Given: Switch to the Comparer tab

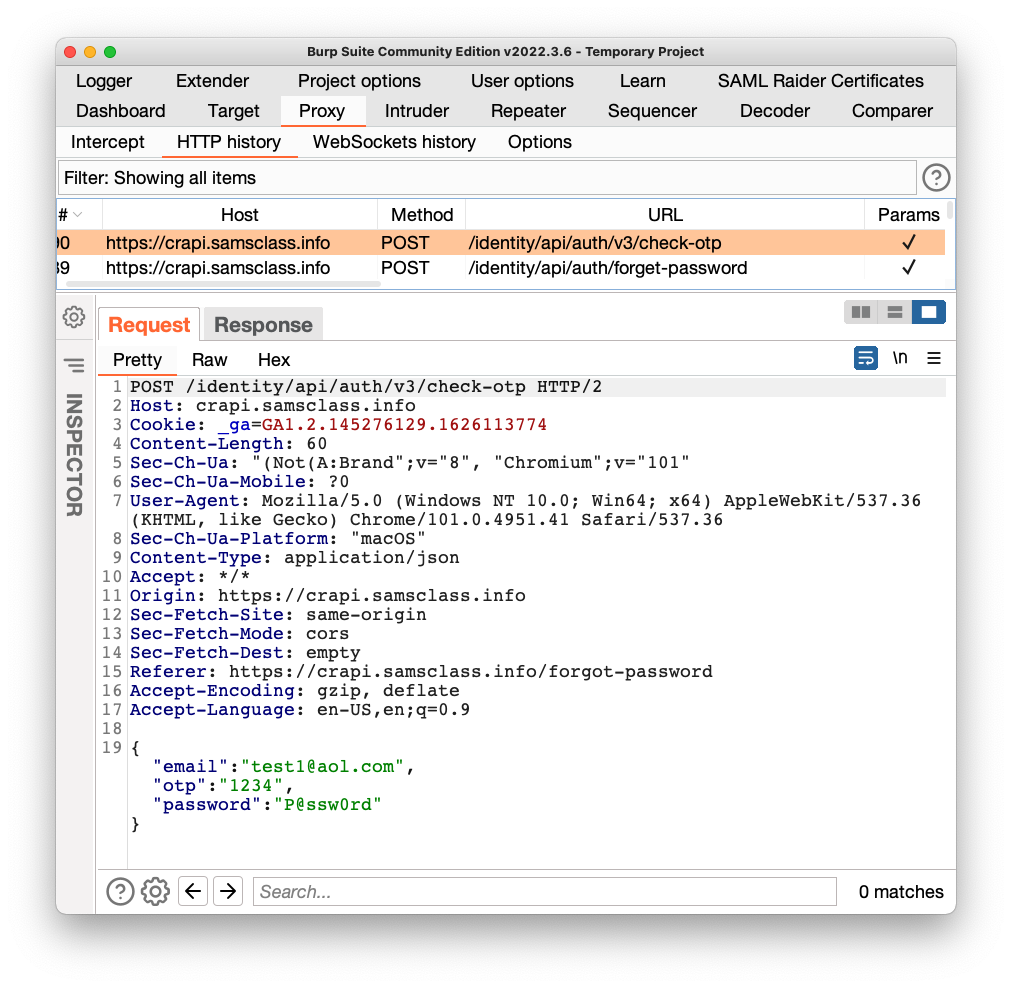Looking at the screenshot, I should (x=893, y=111).
